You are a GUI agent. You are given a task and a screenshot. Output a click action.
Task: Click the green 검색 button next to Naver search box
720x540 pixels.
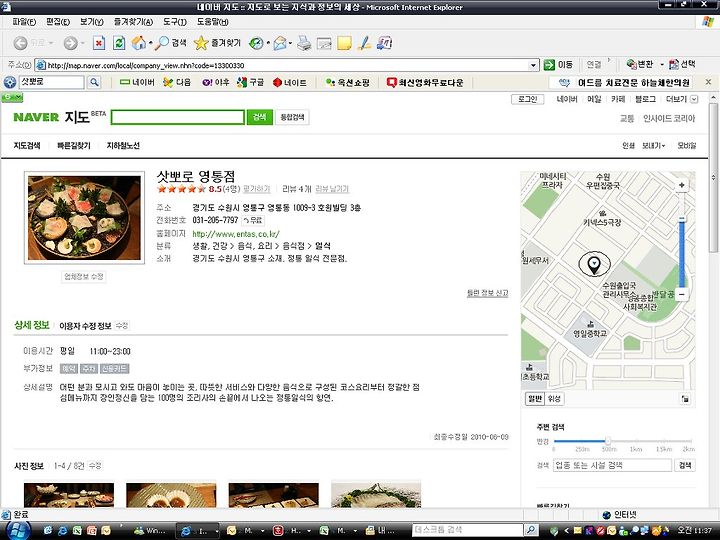259,117
